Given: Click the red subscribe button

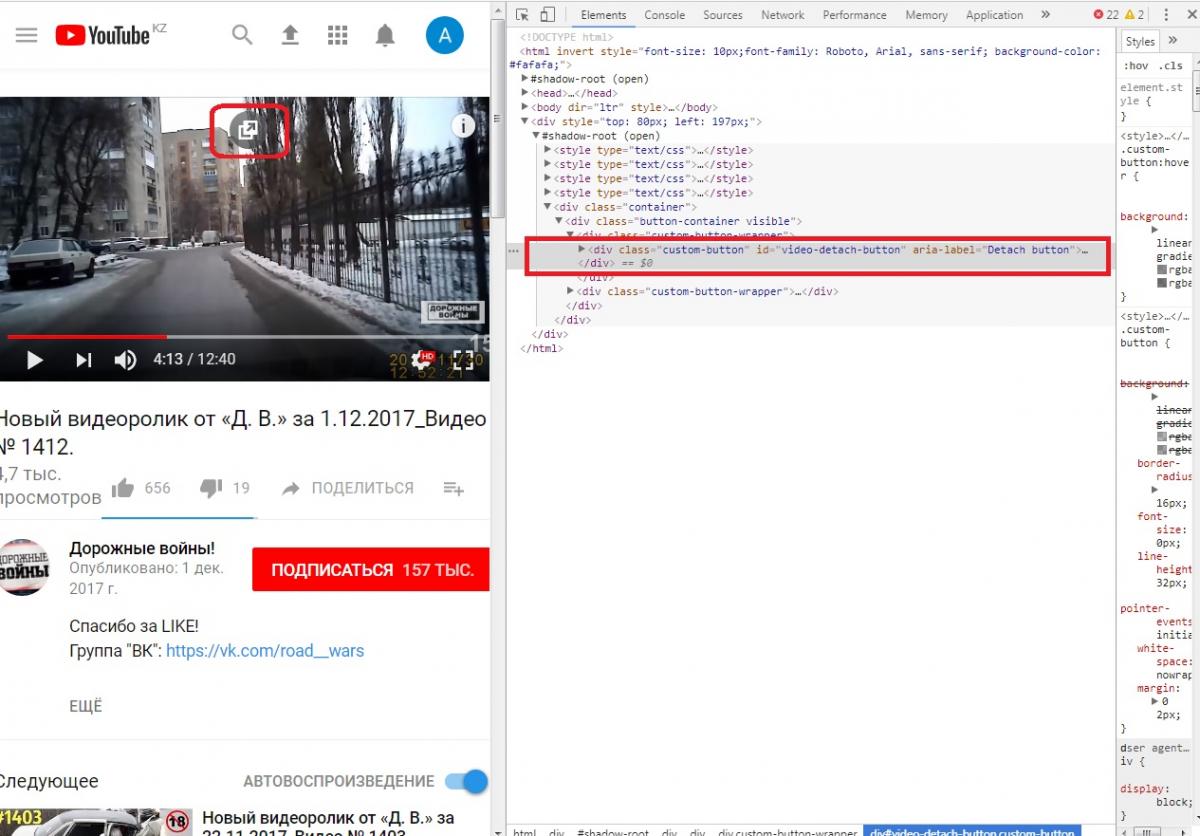Looking at the screenshot, I should [371, 570].
